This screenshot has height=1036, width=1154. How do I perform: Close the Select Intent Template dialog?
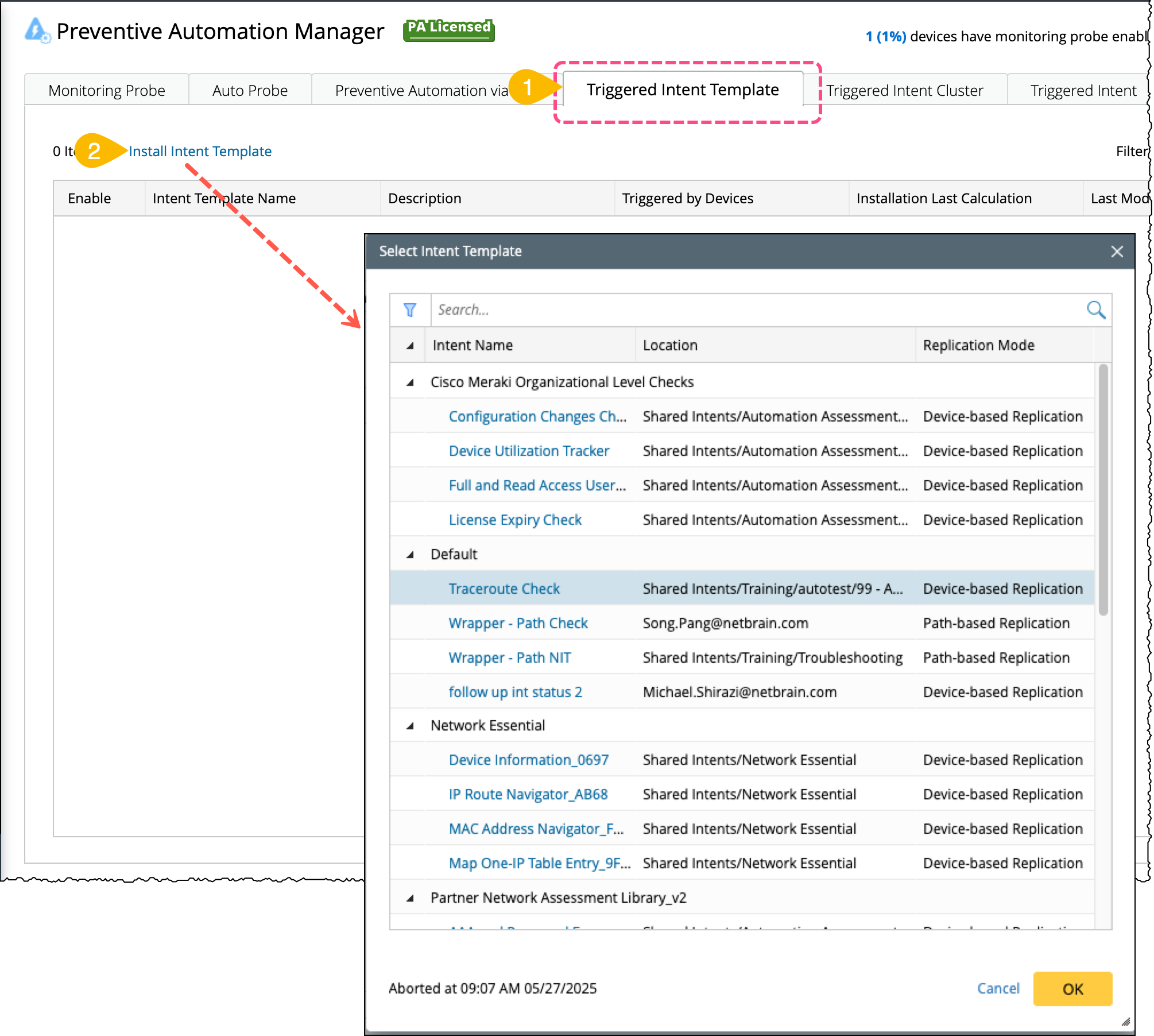[1117, 252]
